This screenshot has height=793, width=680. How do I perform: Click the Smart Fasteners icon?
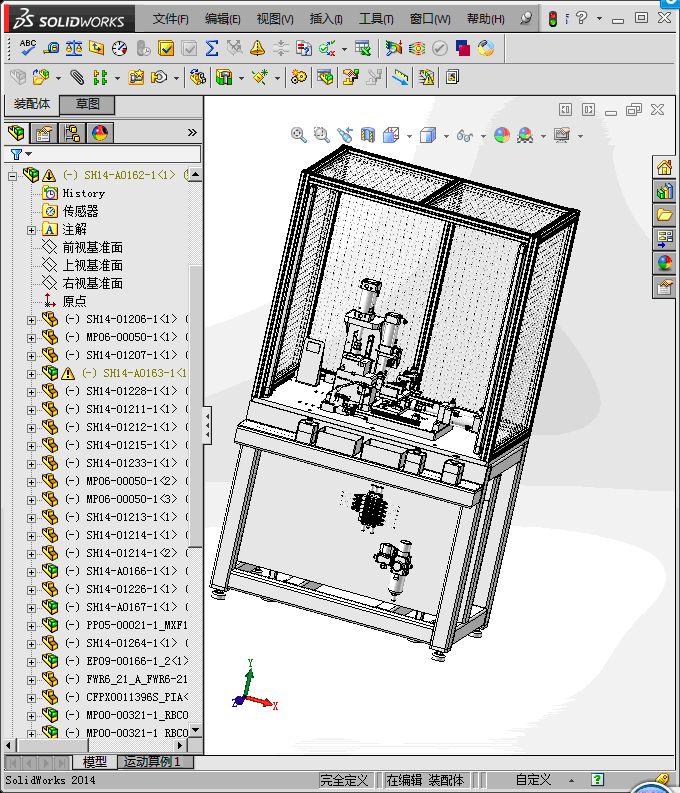pyautogui.click(x=136, y=77)
